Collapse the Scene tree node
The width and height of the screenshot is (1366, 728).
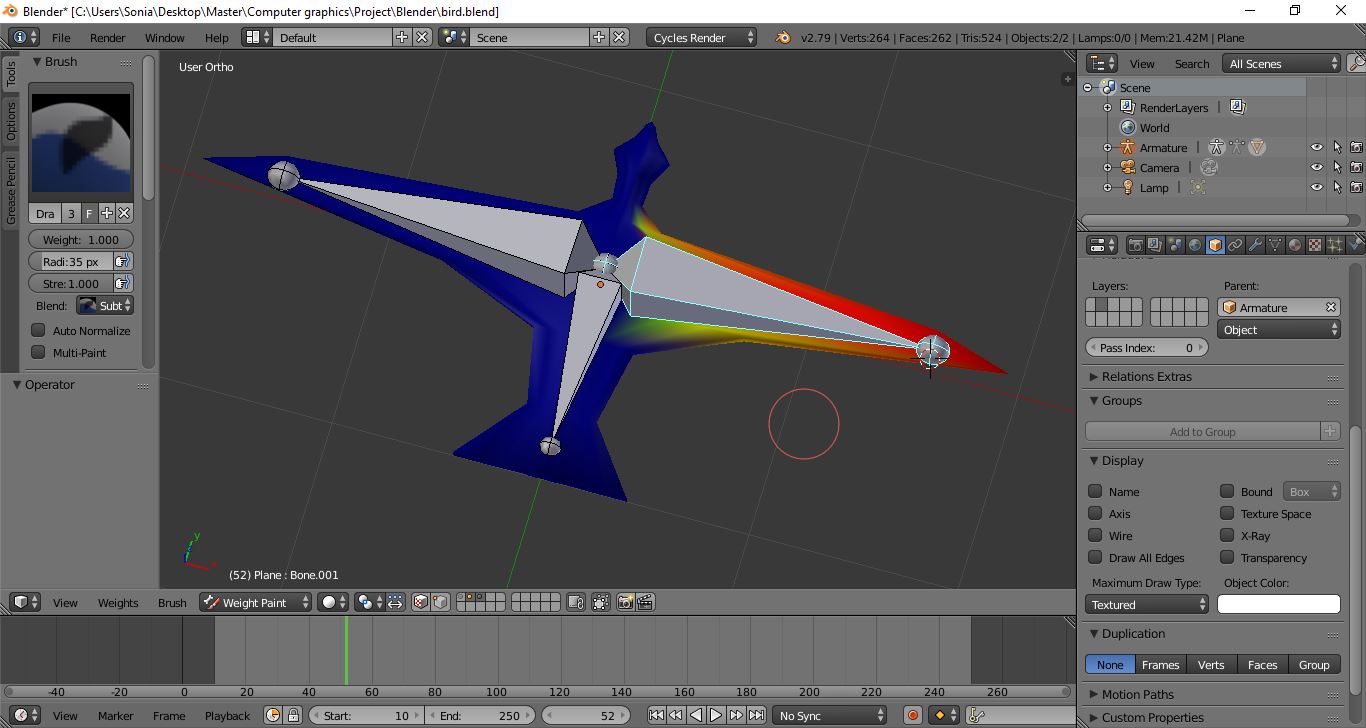click(1088, 87)
